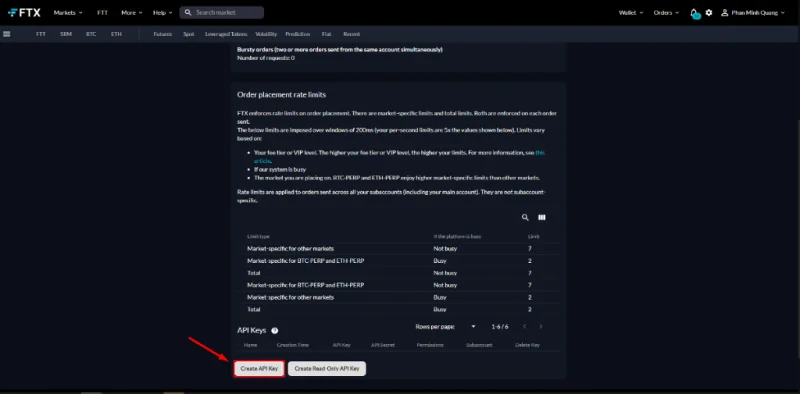Expand the Help dropdown menu

pos(163,13)
